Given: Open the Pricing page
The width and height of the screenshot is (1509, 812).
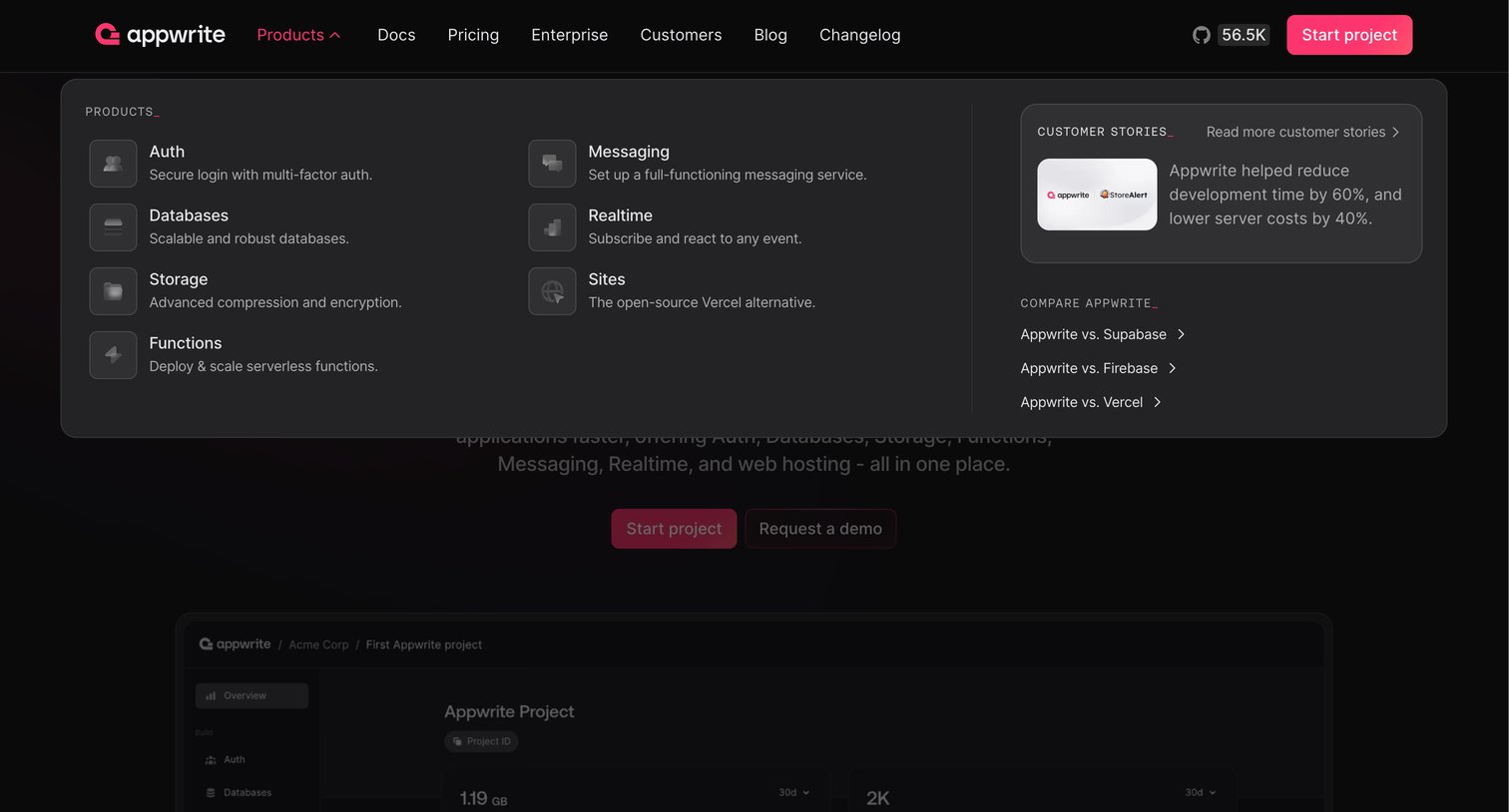Looking at the screenshot, I should pos(473,35).
